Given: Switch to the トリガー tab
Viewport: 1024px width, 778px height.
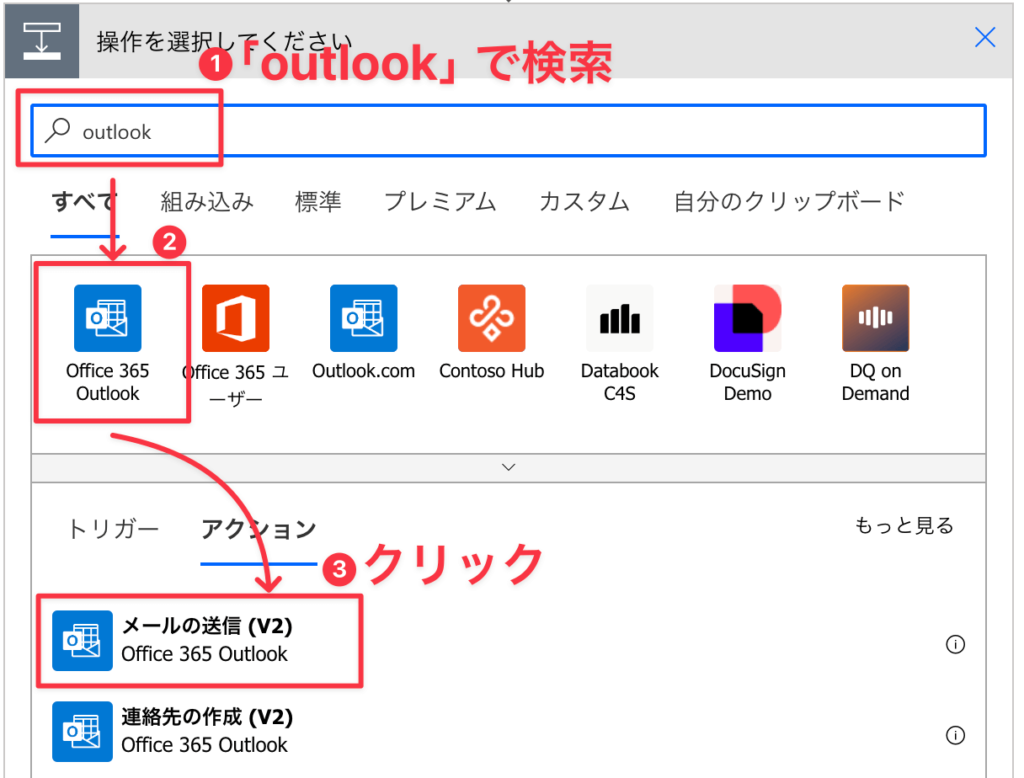Looking at the screenshot, I should [113, 528].
